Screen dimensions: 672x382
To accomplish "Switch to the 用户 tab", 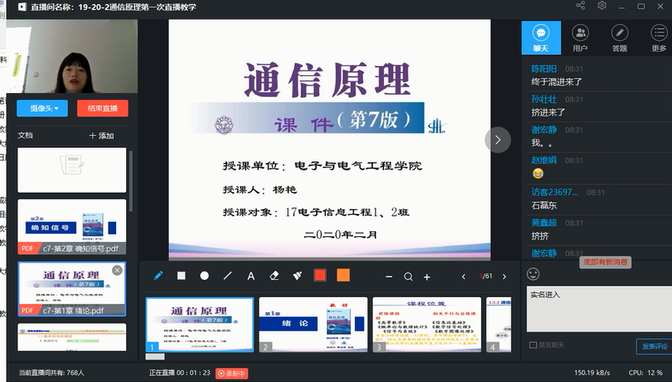I will point(580,38).
